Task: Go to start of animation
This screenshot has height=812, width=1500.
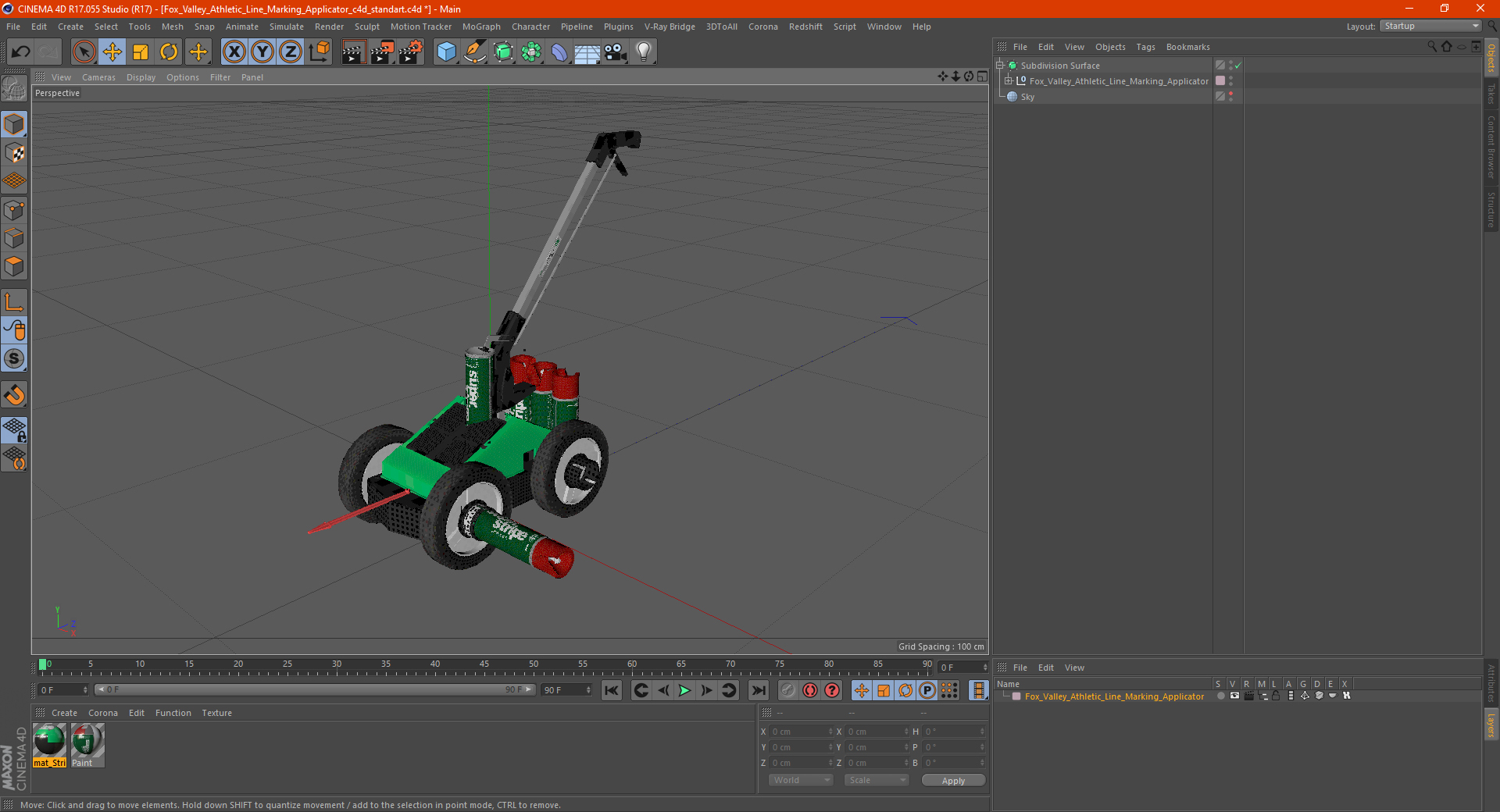Action: 612,690
